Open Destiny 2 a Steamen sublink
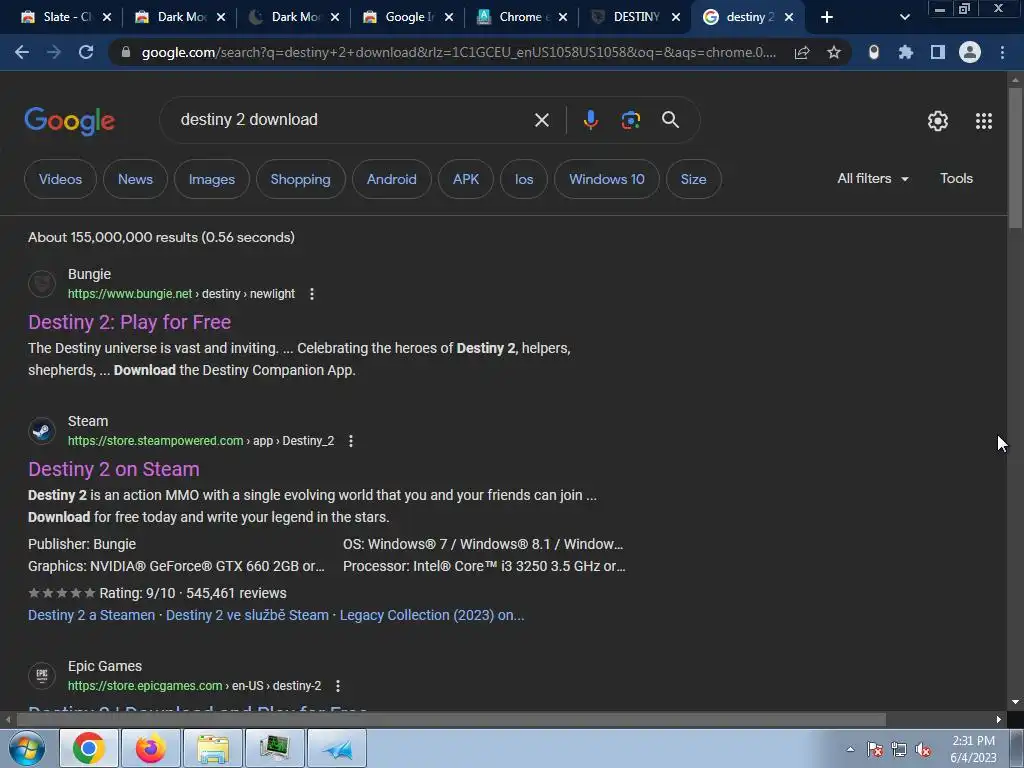 pos(91,615)
